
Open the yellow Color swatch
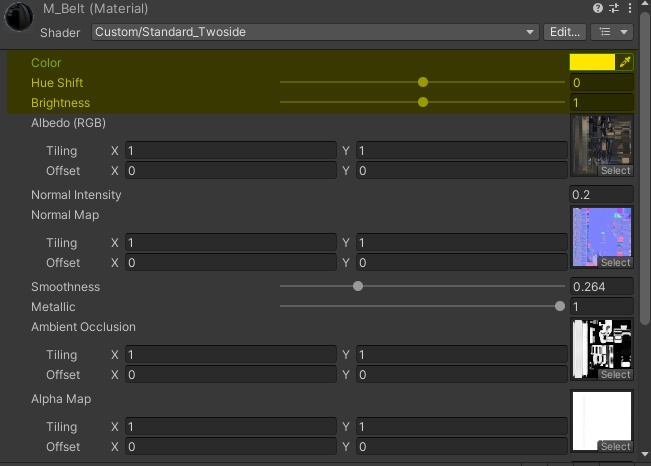coord(592,62)
